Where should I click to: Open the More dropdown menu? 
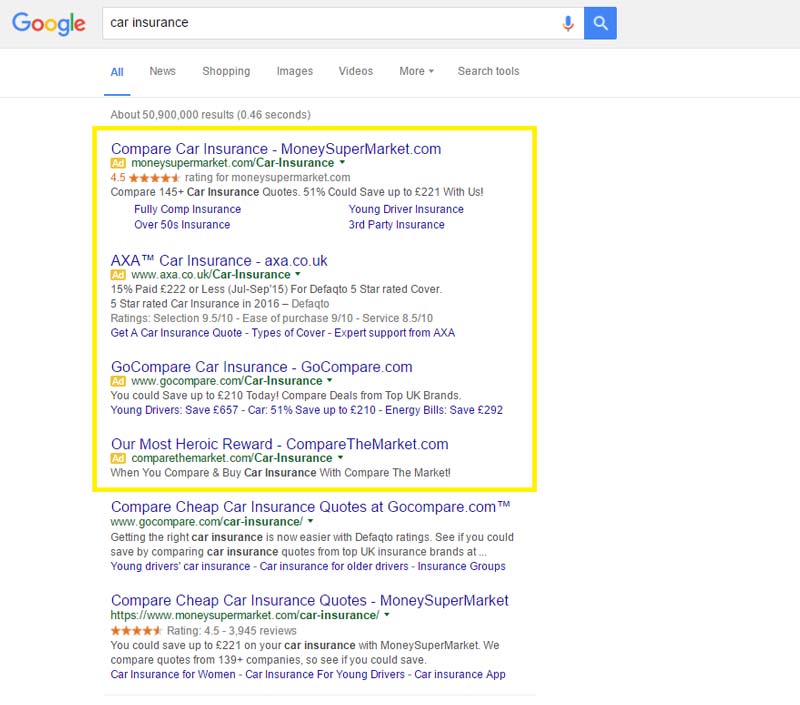416,71
